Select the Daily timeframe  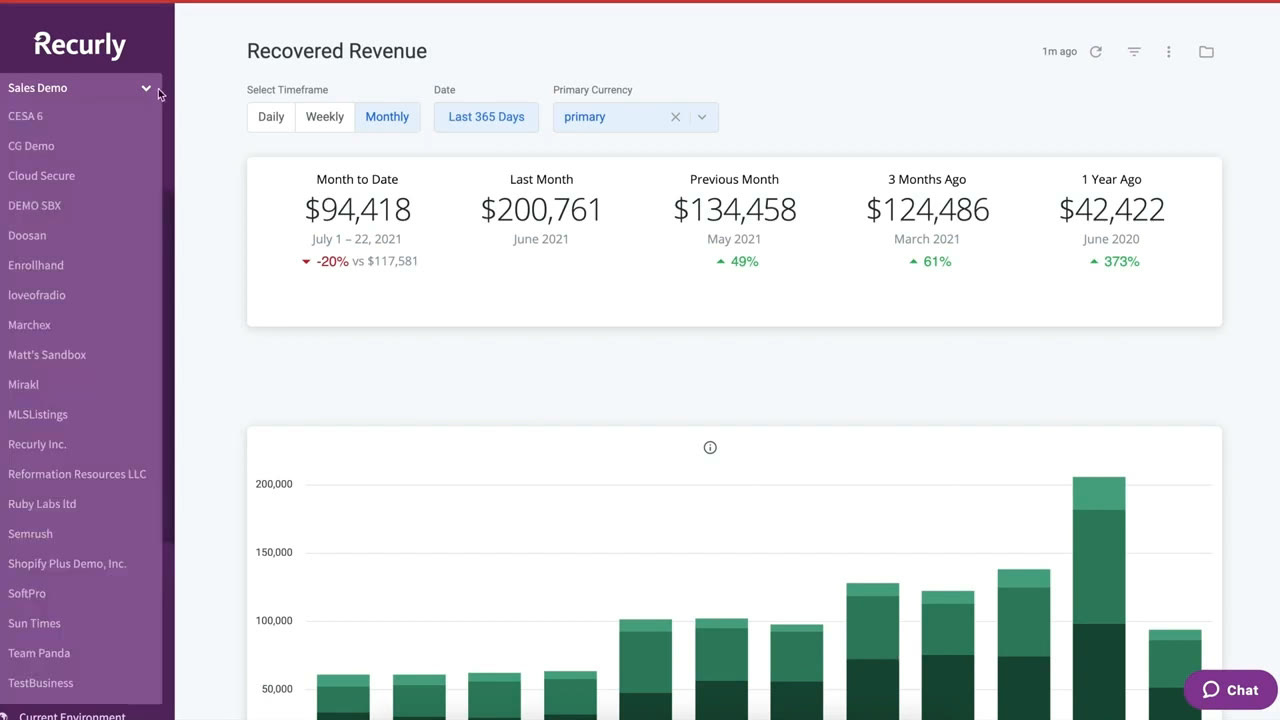(x=271, y=117)
